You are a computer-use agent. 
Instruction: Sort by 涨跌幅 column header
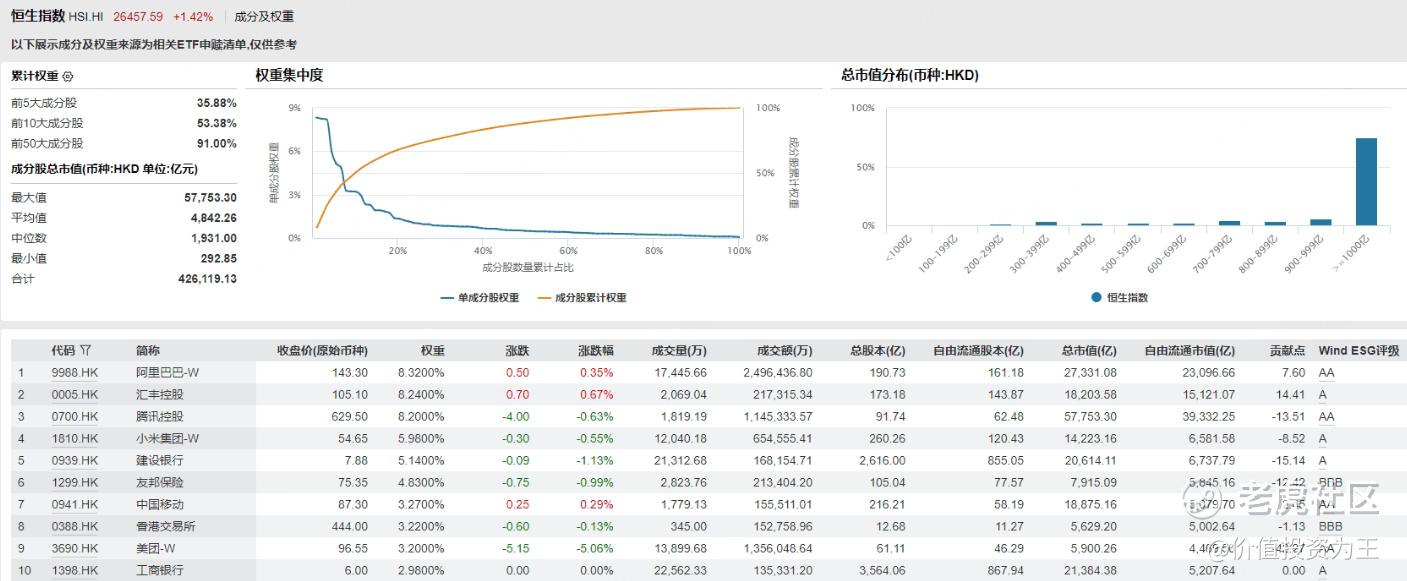pyautogui.click(x=596, y=350)
